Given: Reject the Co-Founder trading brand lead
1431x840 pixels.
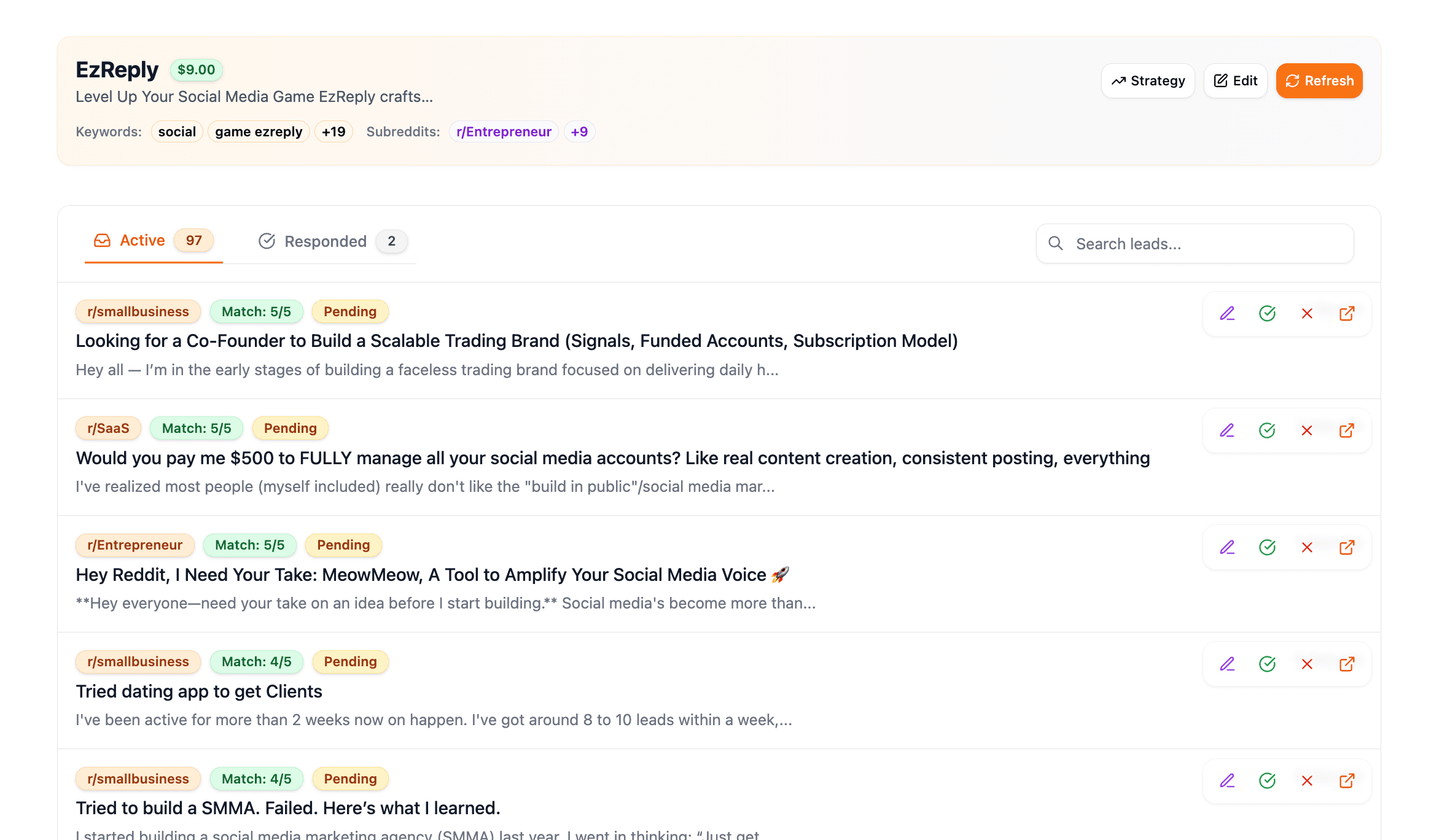Looking at the screenshot, I should (x=1307, y=313).
